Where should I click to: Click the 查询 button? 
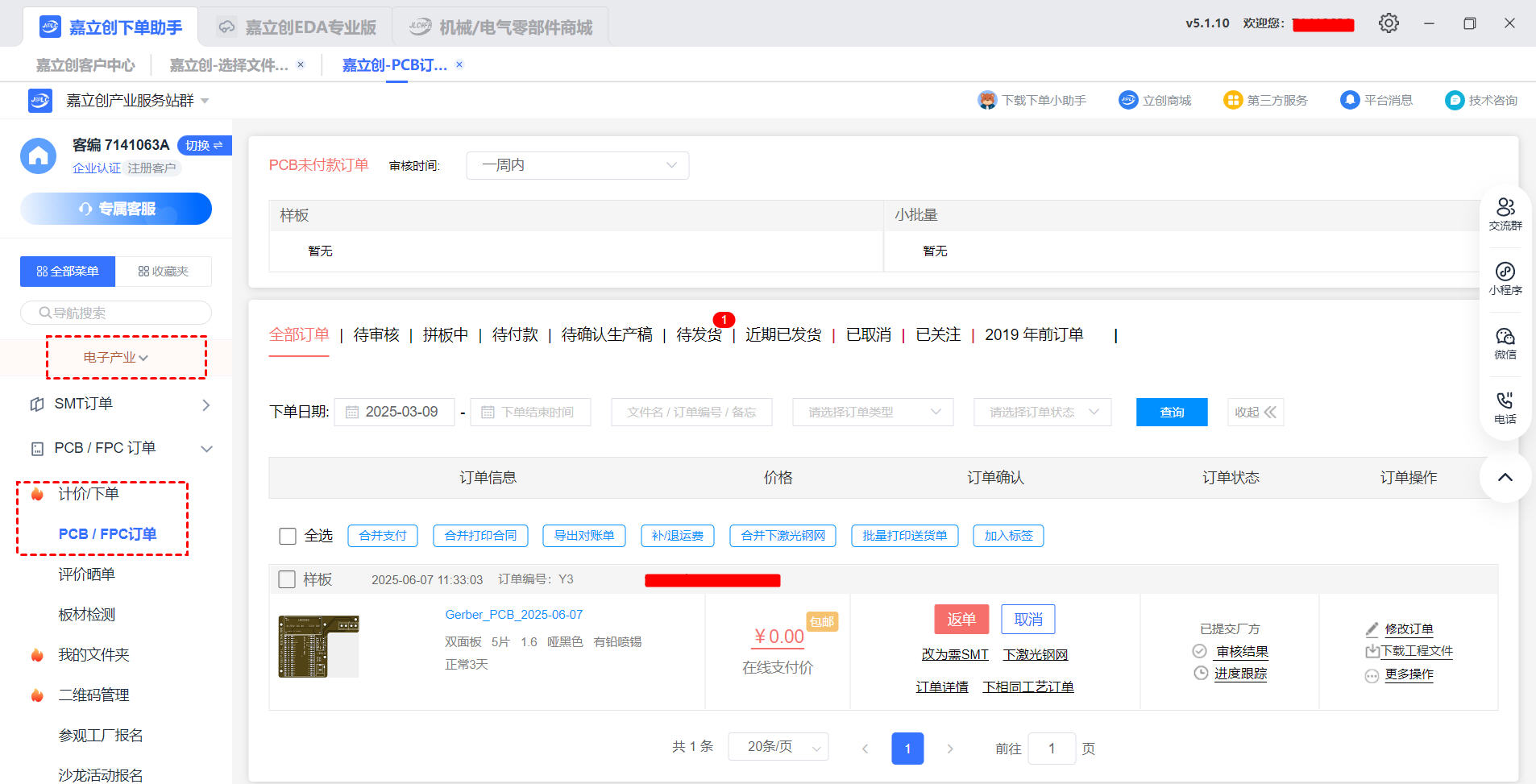[1172, 412]
